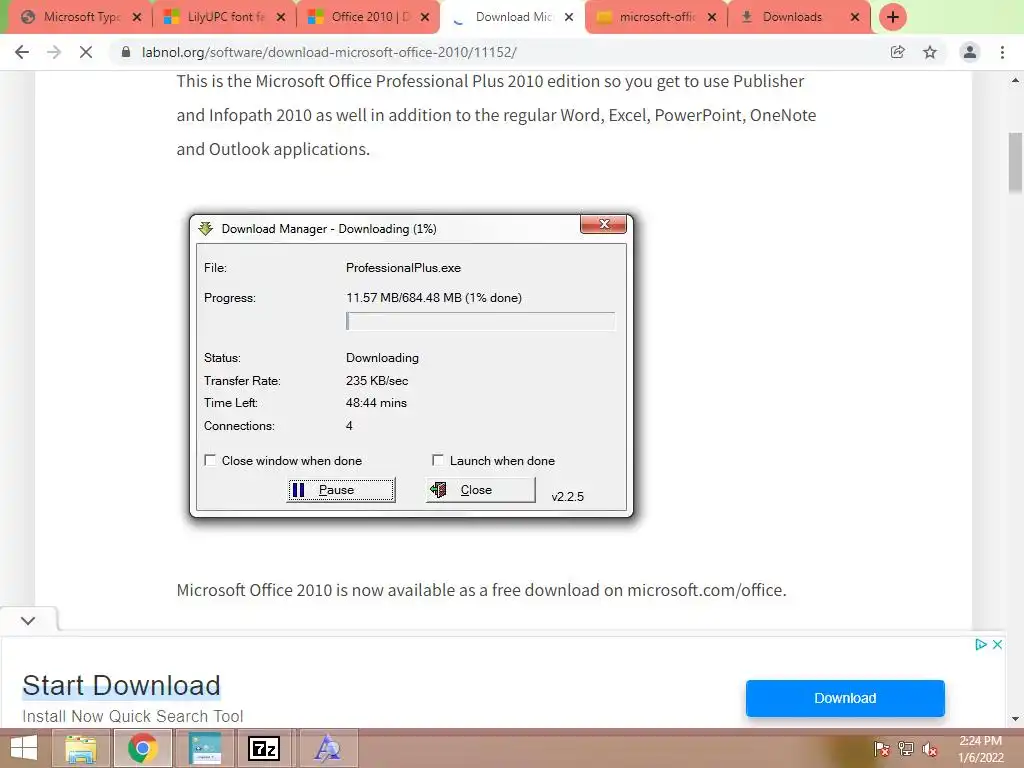The height and width of the screenshot is (768, 1024).
Task: Click the 48:44 mins time left value
Action: pyautogui.click(x=376, y=403)
